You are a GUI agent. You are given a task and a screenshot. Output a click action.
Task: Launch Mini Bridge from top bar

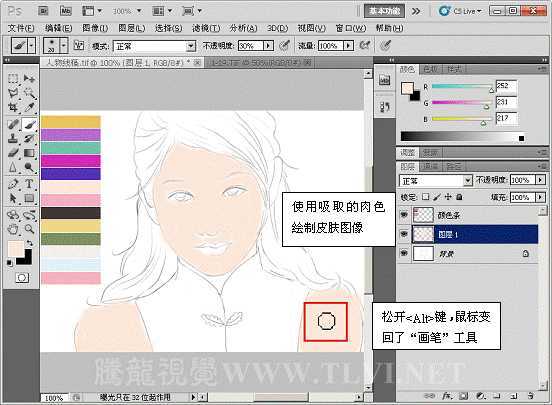pos(66,11)
